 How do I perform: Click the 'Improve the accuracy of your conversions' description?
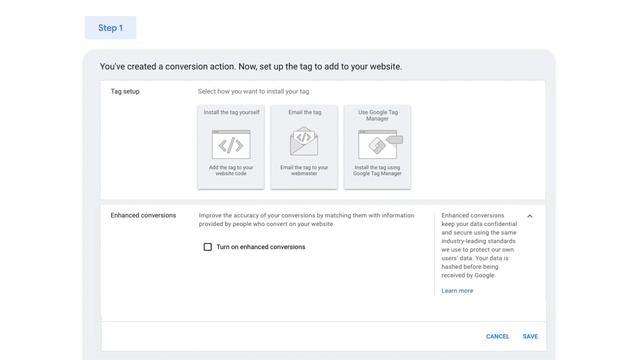(x=307, y=220)
